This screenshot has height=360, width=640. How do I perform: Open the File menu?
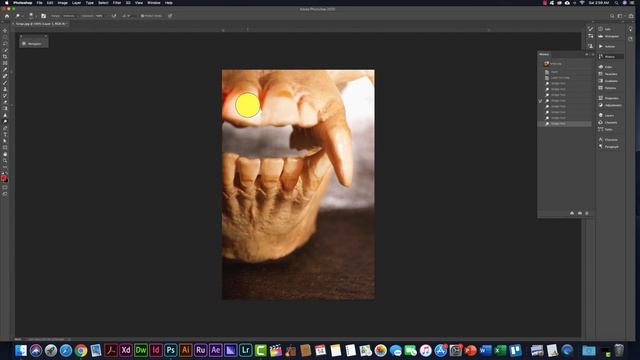click(x=39, y=2)
